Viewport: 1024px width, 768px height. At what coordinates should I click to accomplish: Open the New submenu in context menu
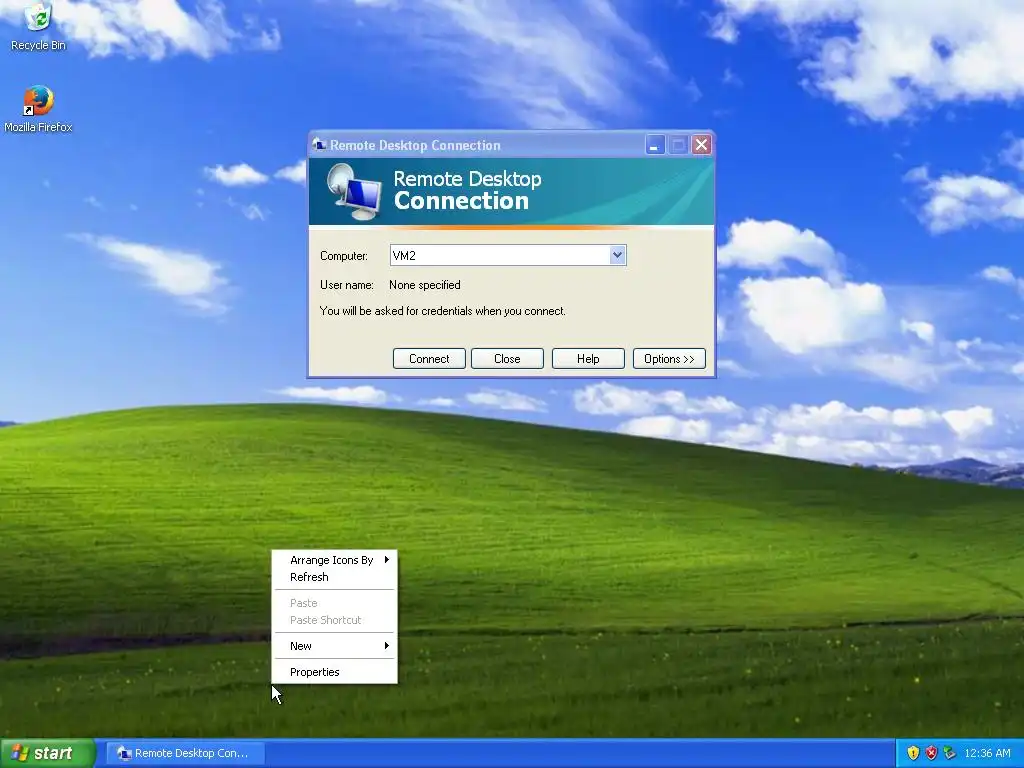[334, 646]
